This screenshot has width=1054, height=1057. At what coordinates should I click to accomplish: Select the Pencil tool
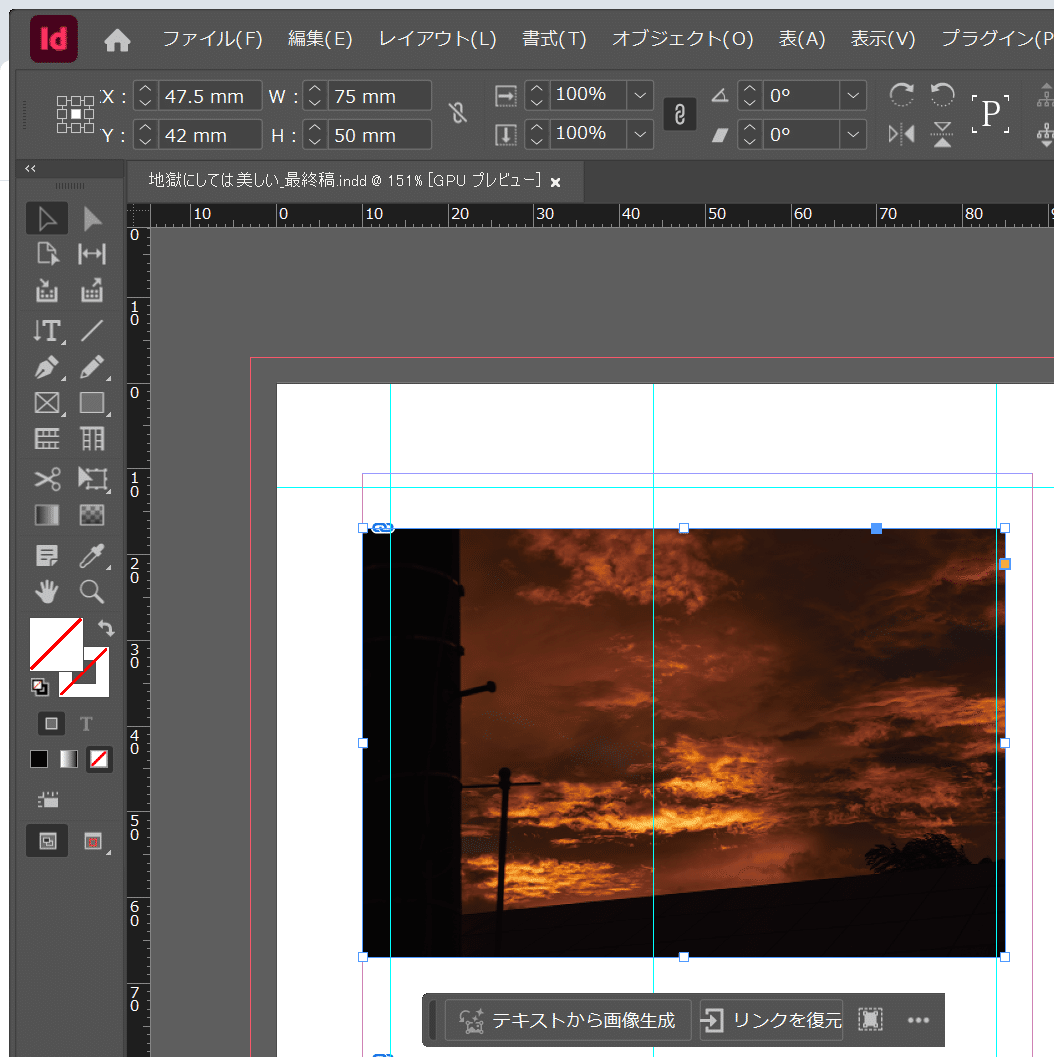tap(92, 367)
